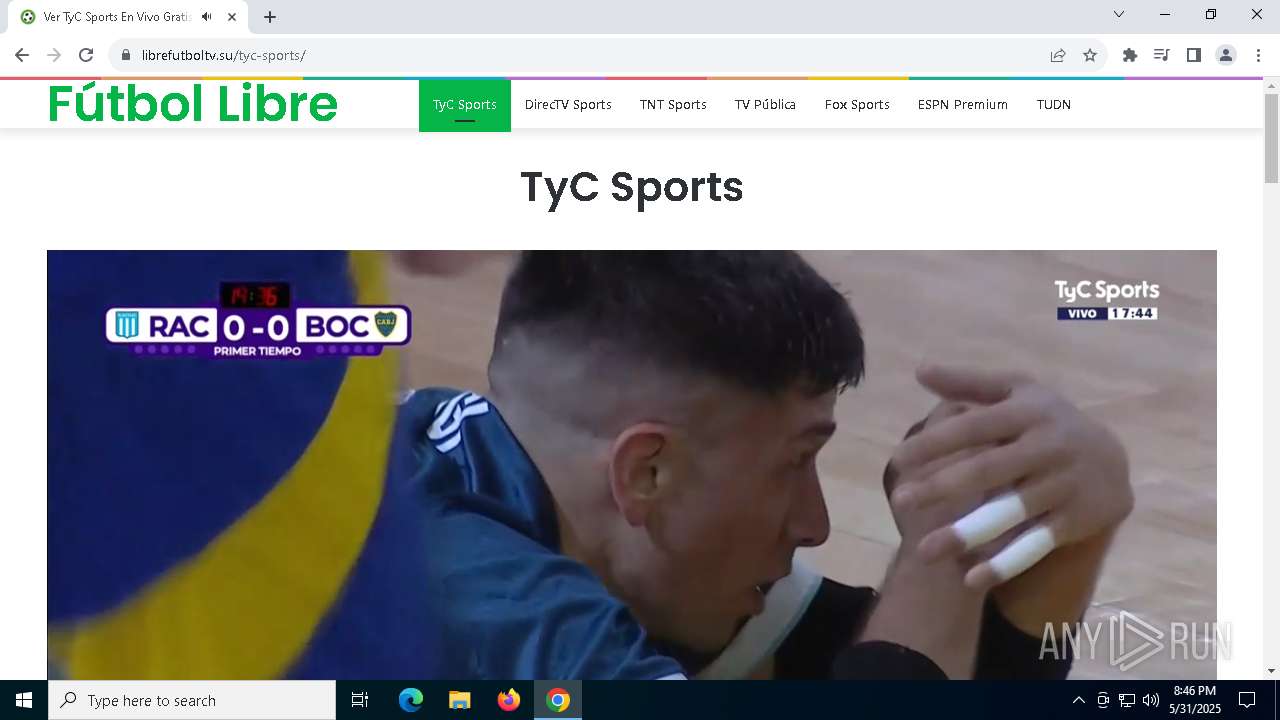Click the scrollbar up arrow
Screen dimensions: 1280x720
tap(1271, 85)
